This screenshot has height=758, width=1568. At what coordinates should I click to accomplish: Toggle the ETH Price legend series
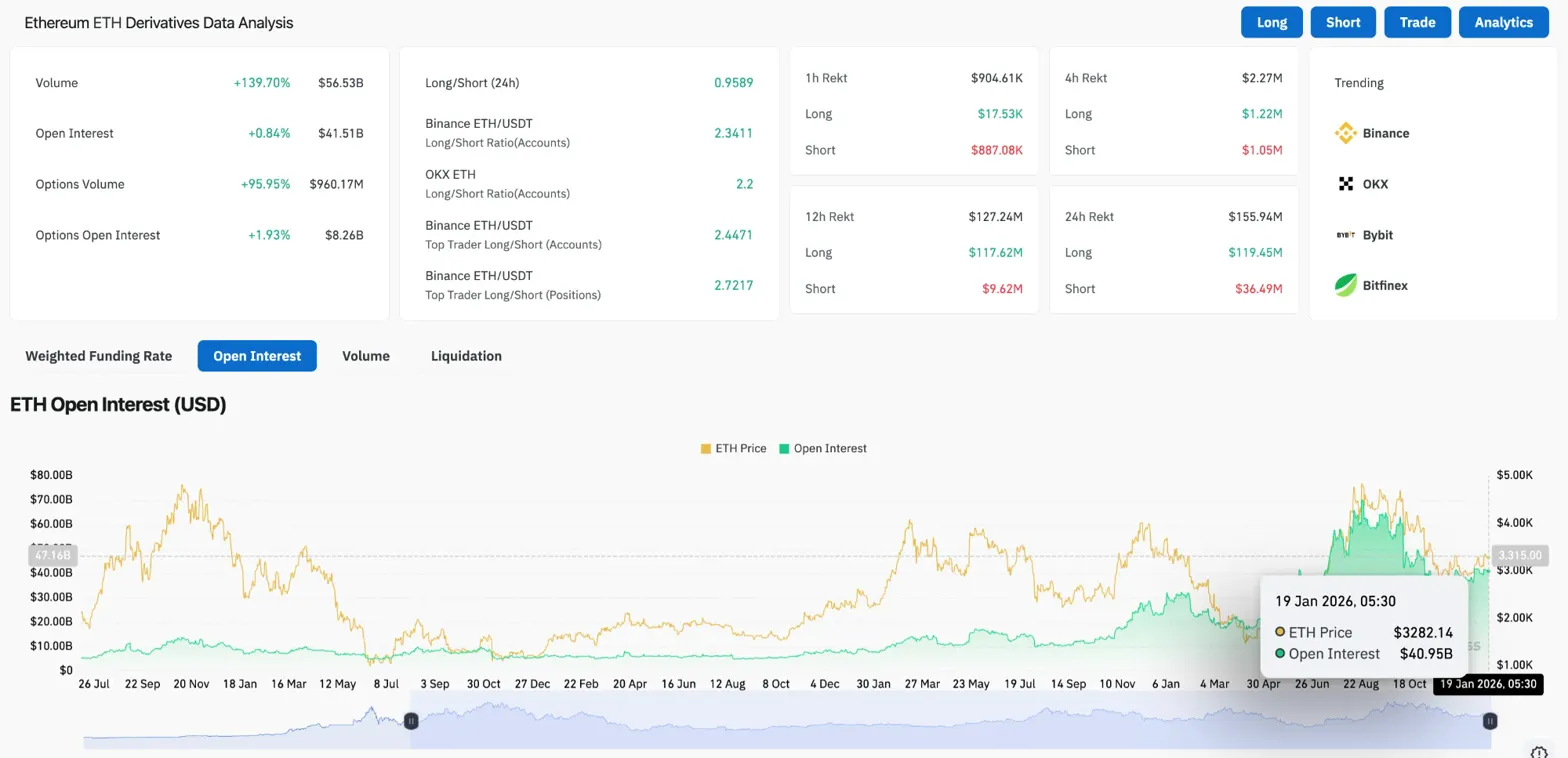tap(734, 448)
